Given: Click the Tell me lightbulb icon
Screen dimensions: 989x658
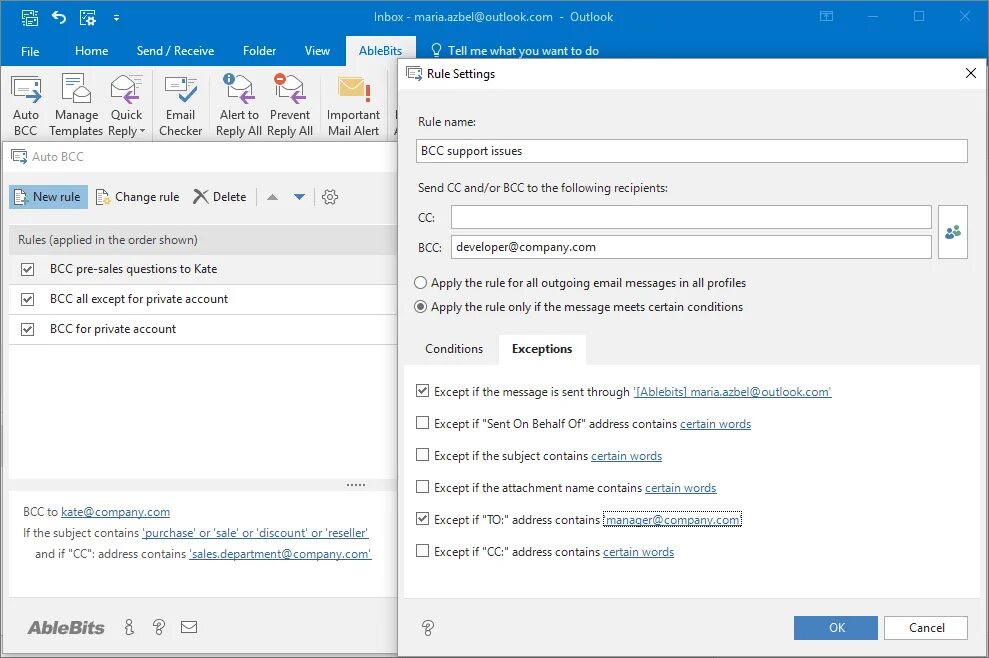Looking at the screenshot, I should pos(436,50).
